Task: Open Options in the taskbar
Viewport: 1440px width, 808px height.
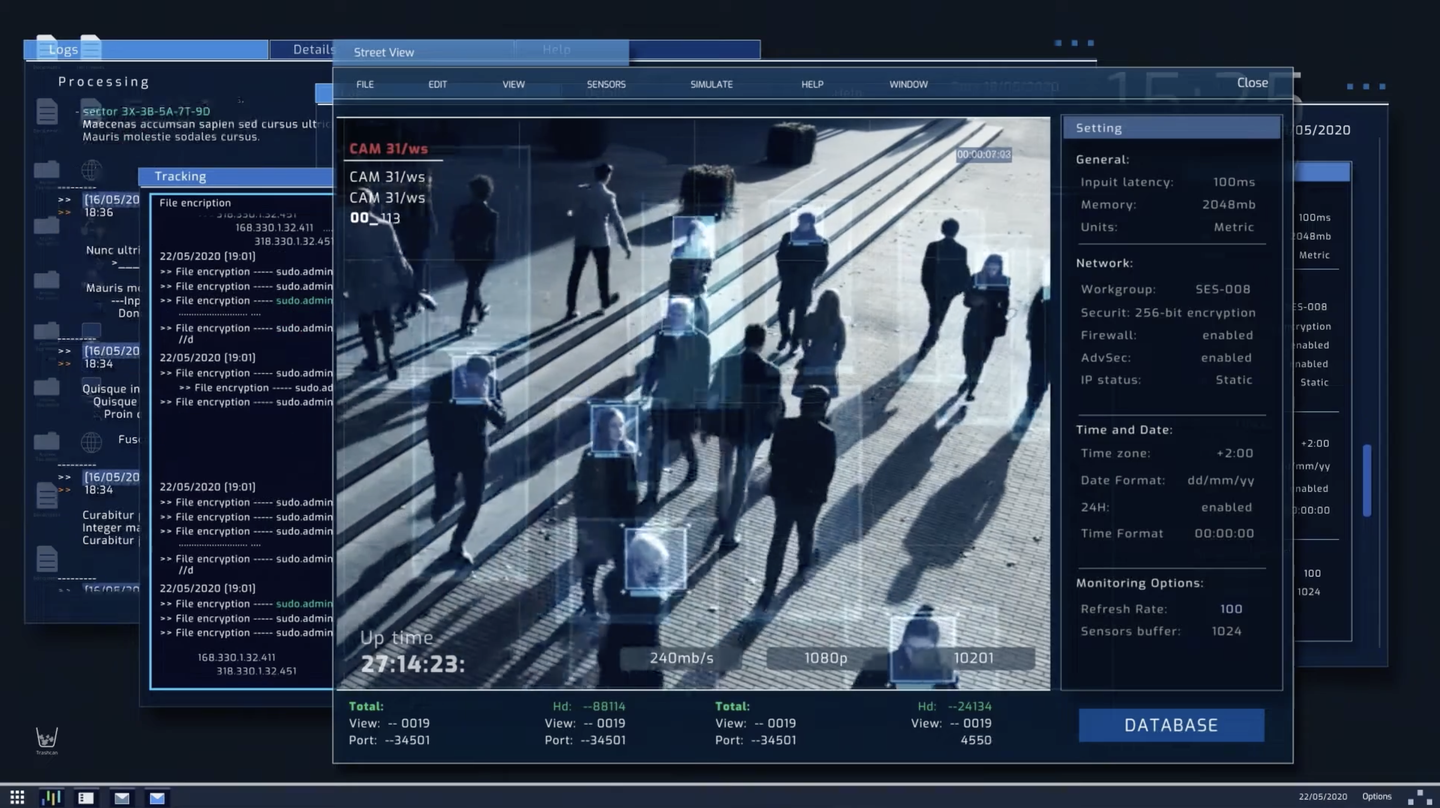Action: [1377, 797]
